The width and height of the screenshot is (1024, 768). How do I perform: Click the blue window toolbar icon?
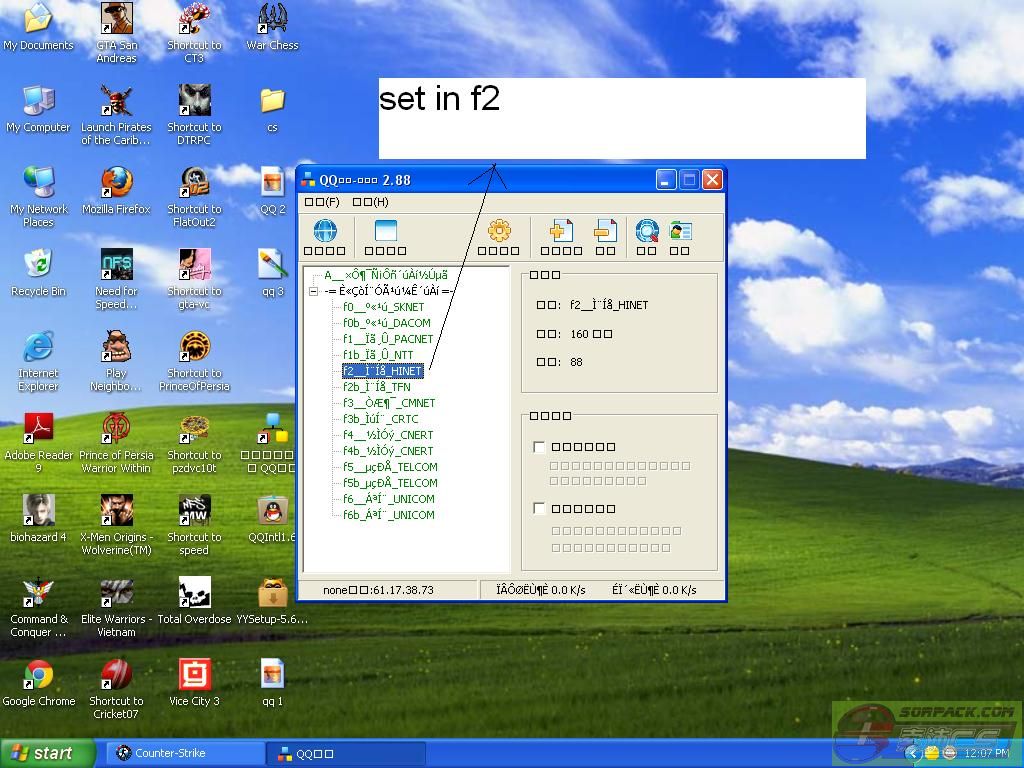(385, 231)
